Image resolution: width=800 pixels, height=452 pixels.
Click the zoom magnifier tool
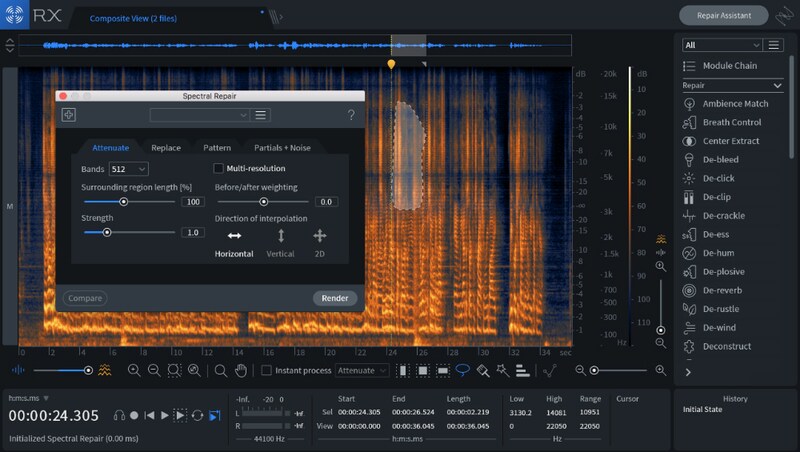click(x=220, y=370)
